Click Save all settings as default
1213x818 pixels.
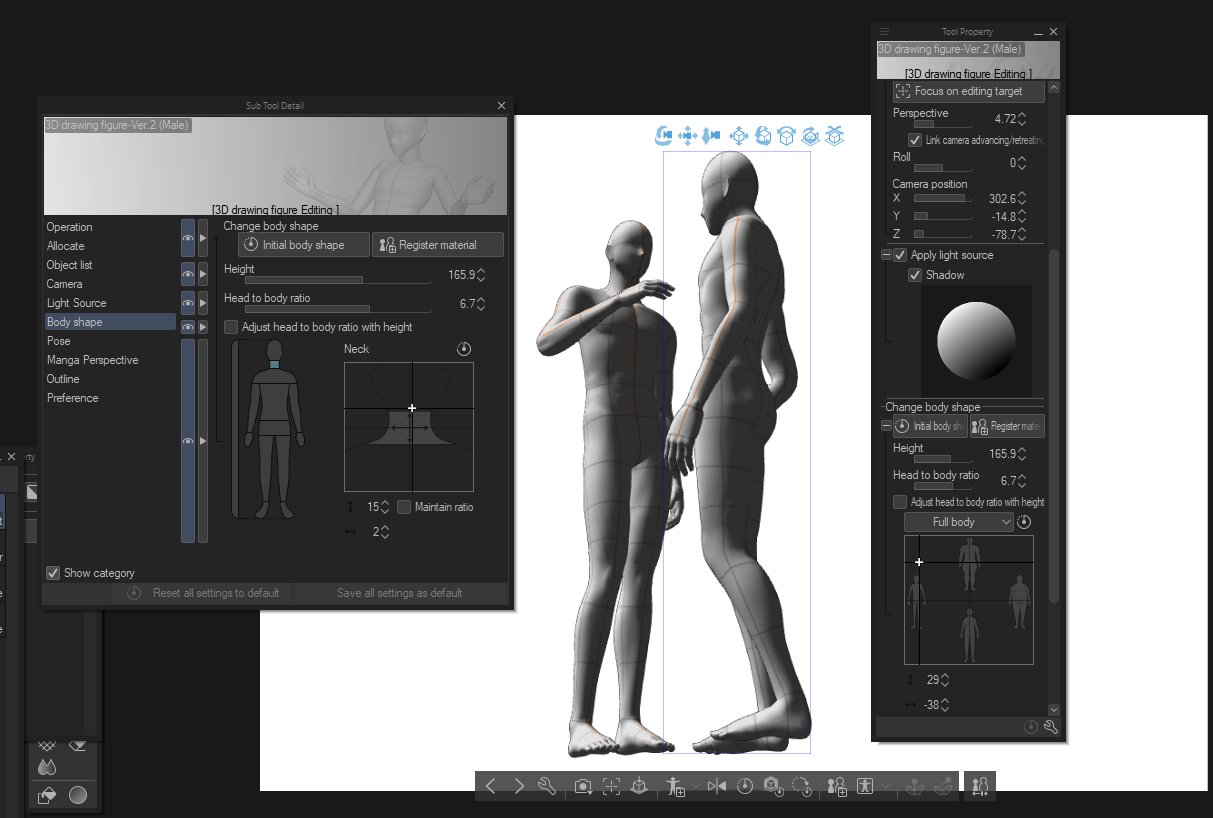tap(400, 593)
